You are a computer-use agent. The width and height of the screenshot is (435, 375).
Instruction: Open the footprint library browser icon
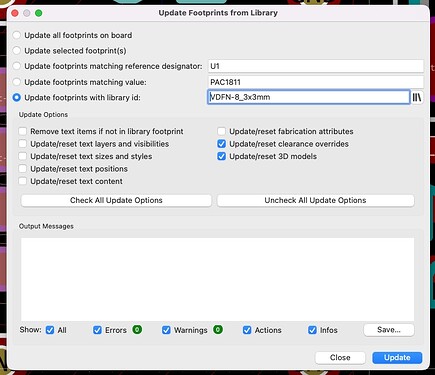(417, 97)
